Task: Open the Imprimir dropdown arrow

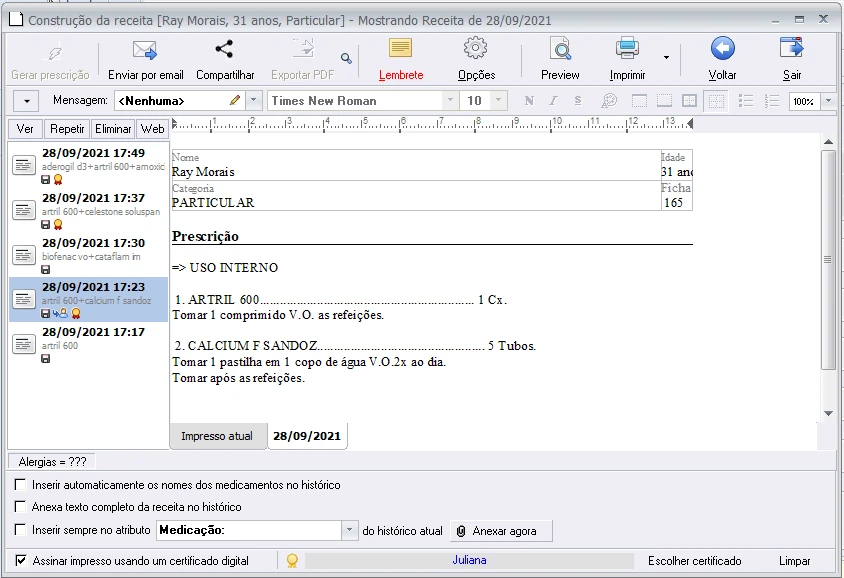Action: (x=666, y=57)
